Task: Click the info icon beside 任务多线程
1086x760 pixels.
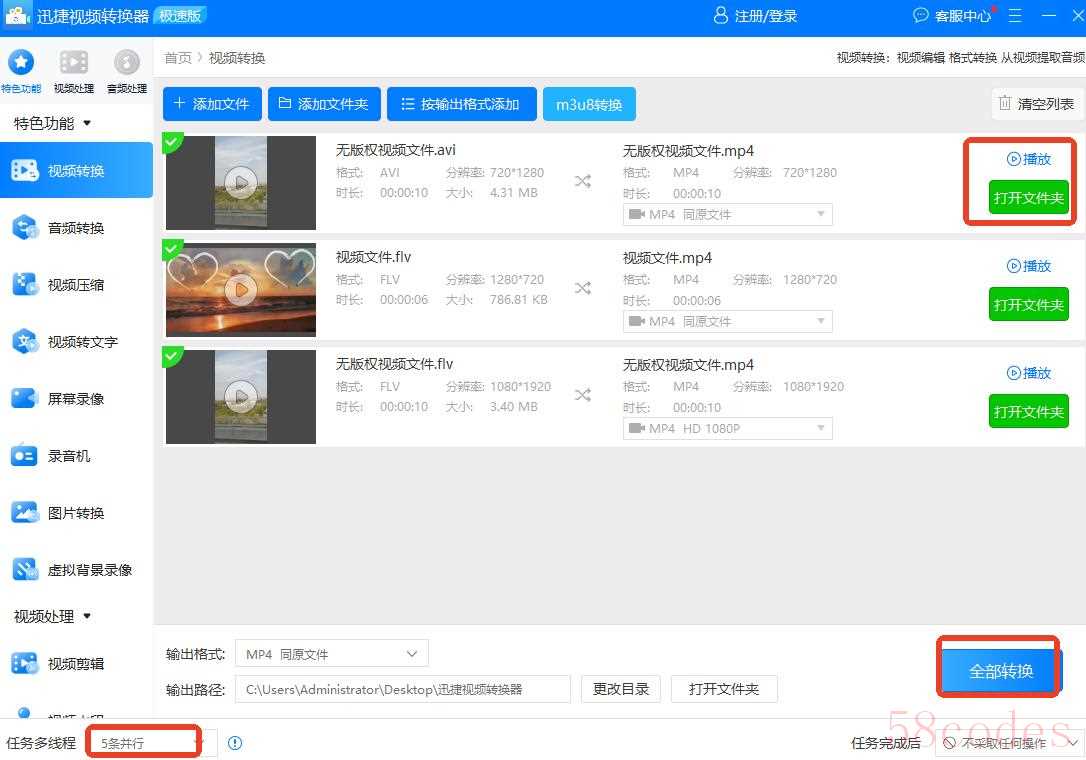Action: pos(235,743)
